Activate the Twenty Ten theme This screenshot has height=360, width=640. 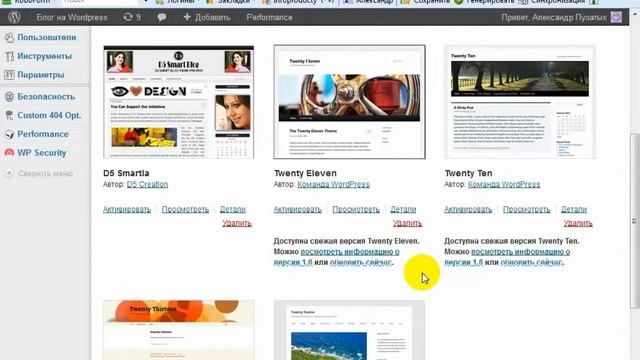[468, 209]
